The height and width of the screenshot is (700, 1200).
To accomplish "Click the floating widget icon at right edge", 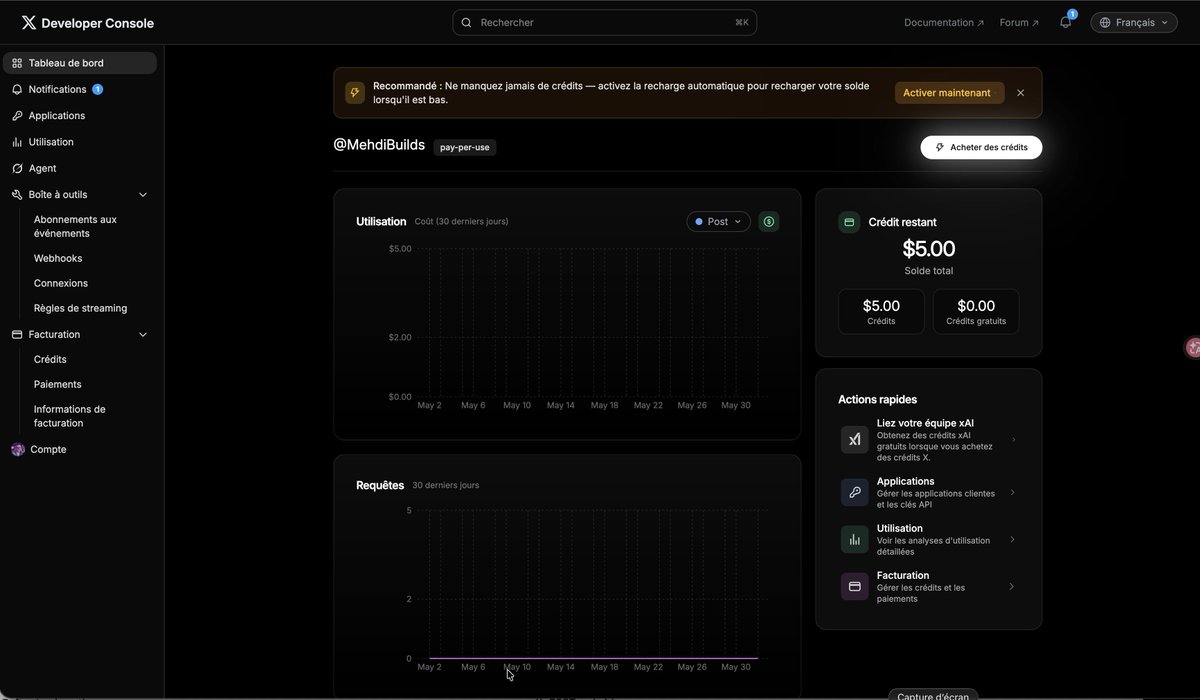I will point(1193,348).
